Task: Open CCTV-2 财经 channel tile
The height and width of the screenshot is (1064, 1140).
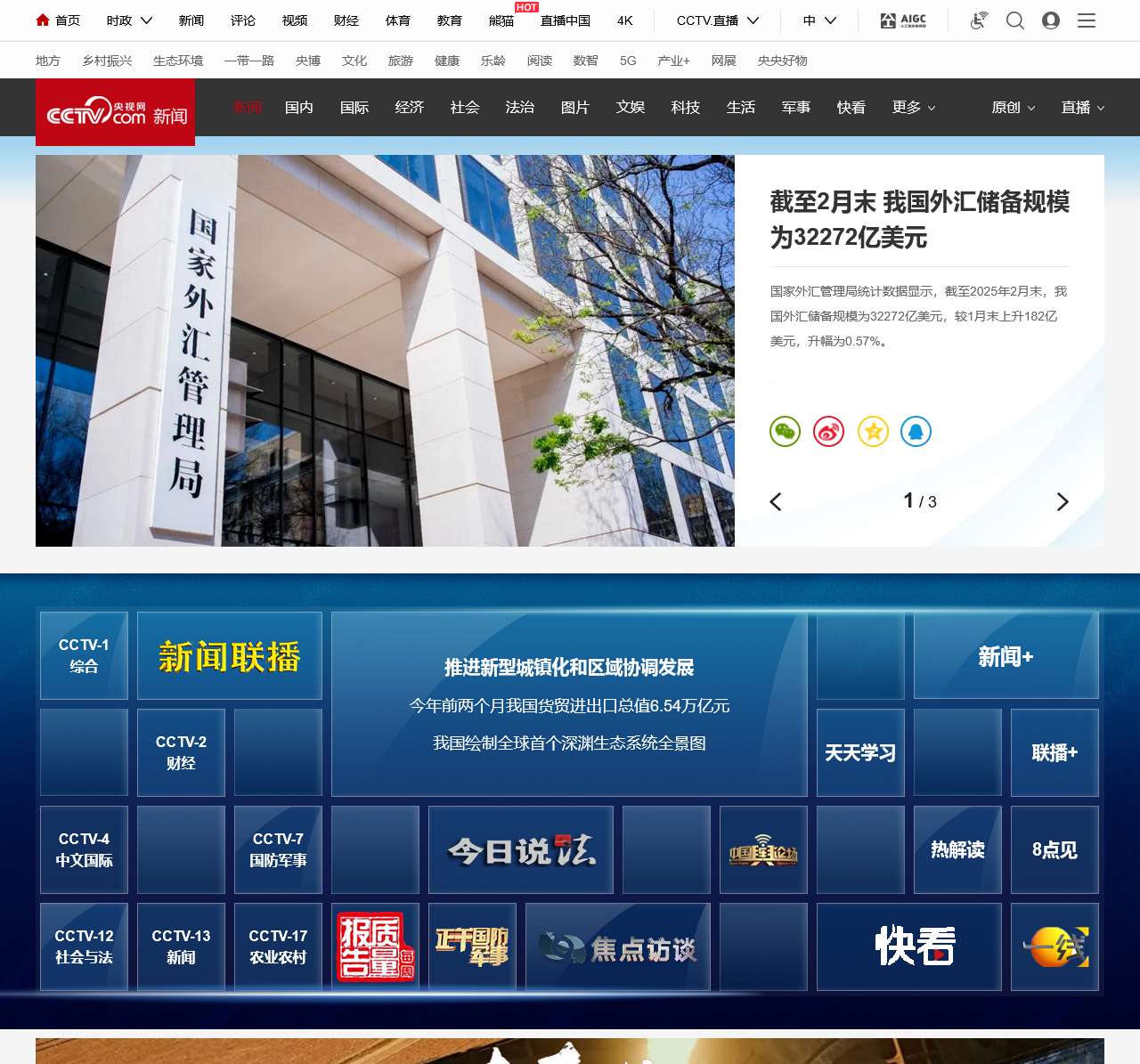Action: pyautogui.click(x=181, y=753)
